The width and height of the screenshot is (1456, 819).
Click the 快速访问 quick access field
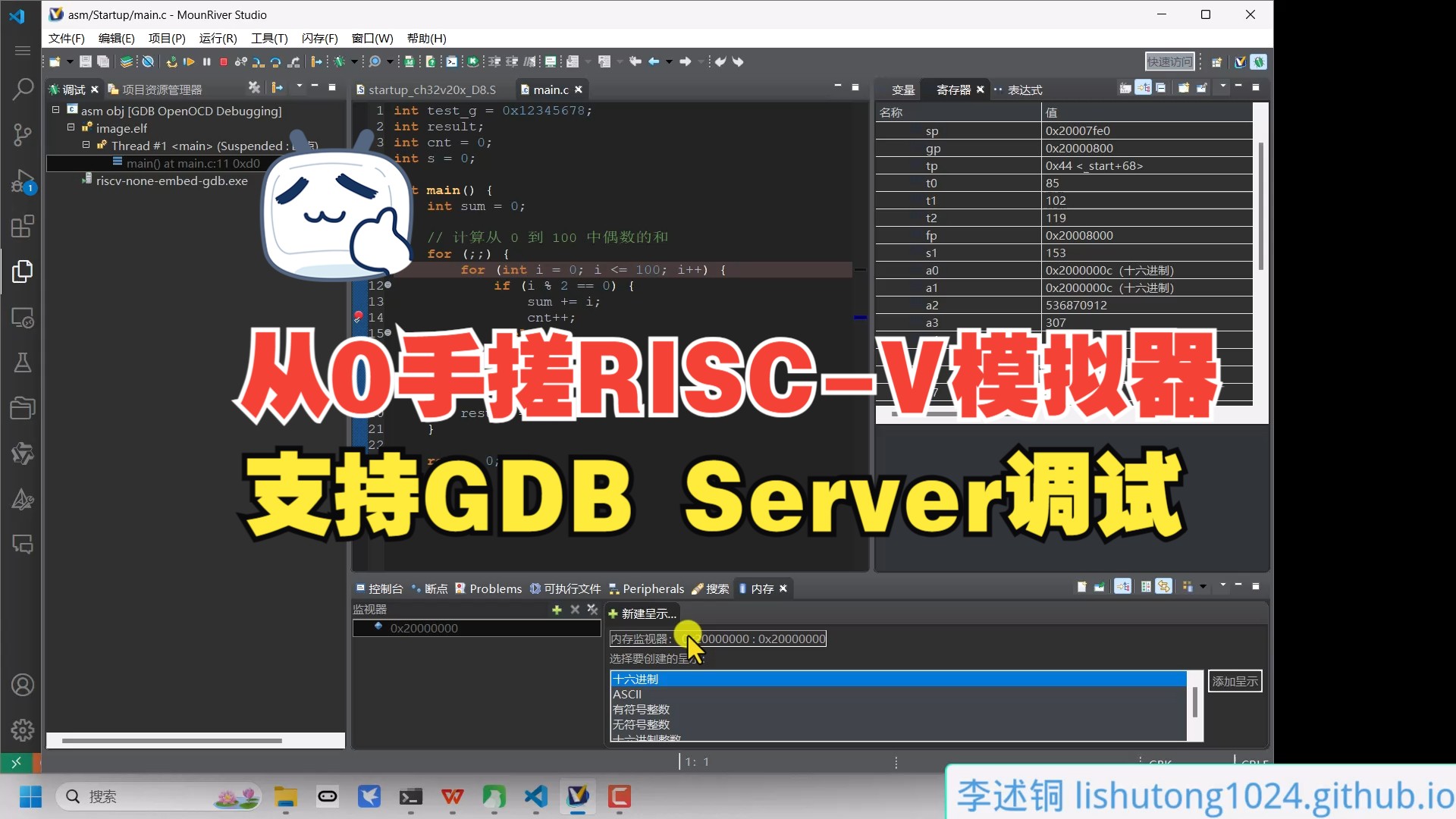(1169, 61)
